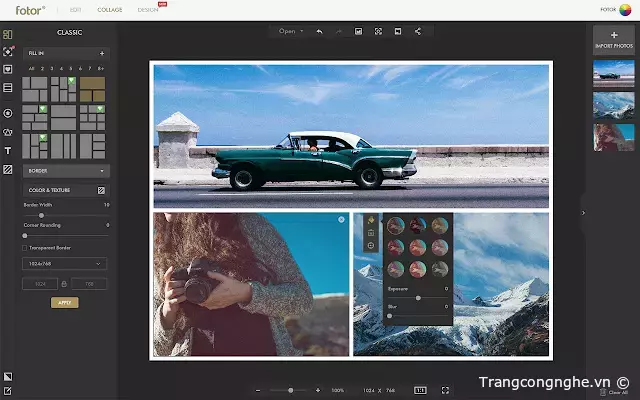This screenshot has height=400, width=640.
Task: Toggle the aspect ratio lock icon
Action: pos(64,284)
